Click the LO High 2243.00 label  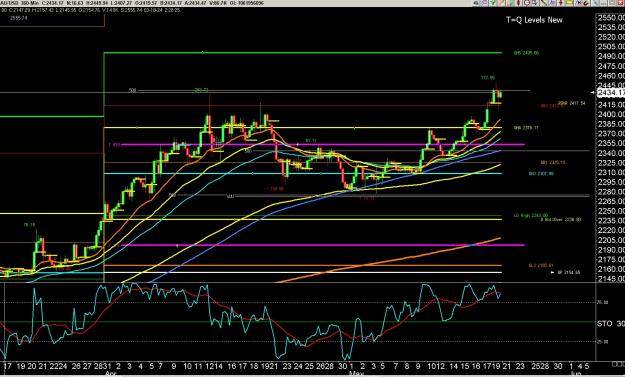[x=531, y=216]
